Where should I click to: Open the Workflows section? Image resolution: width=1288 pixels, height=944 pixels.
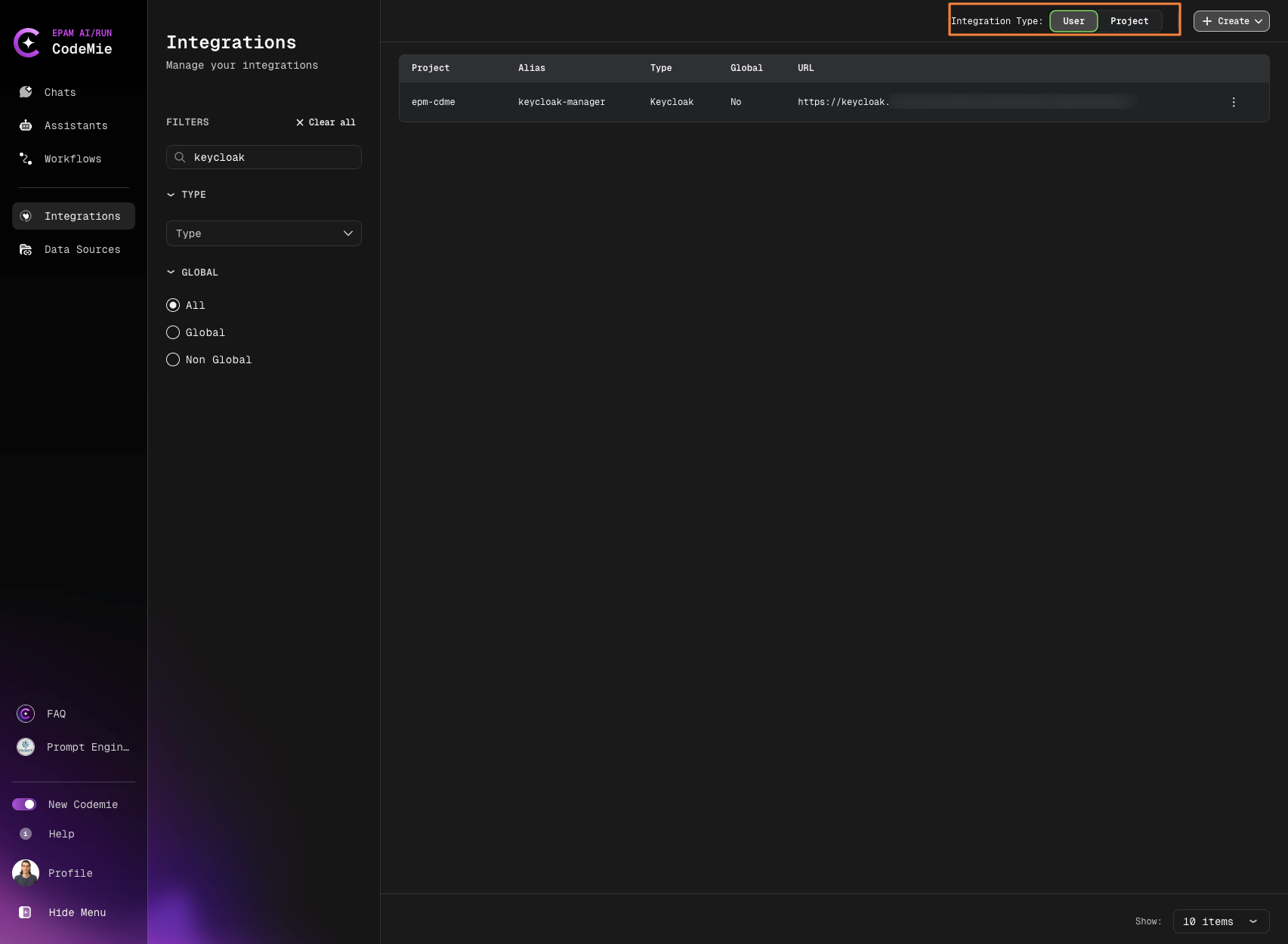coord(72,159)
